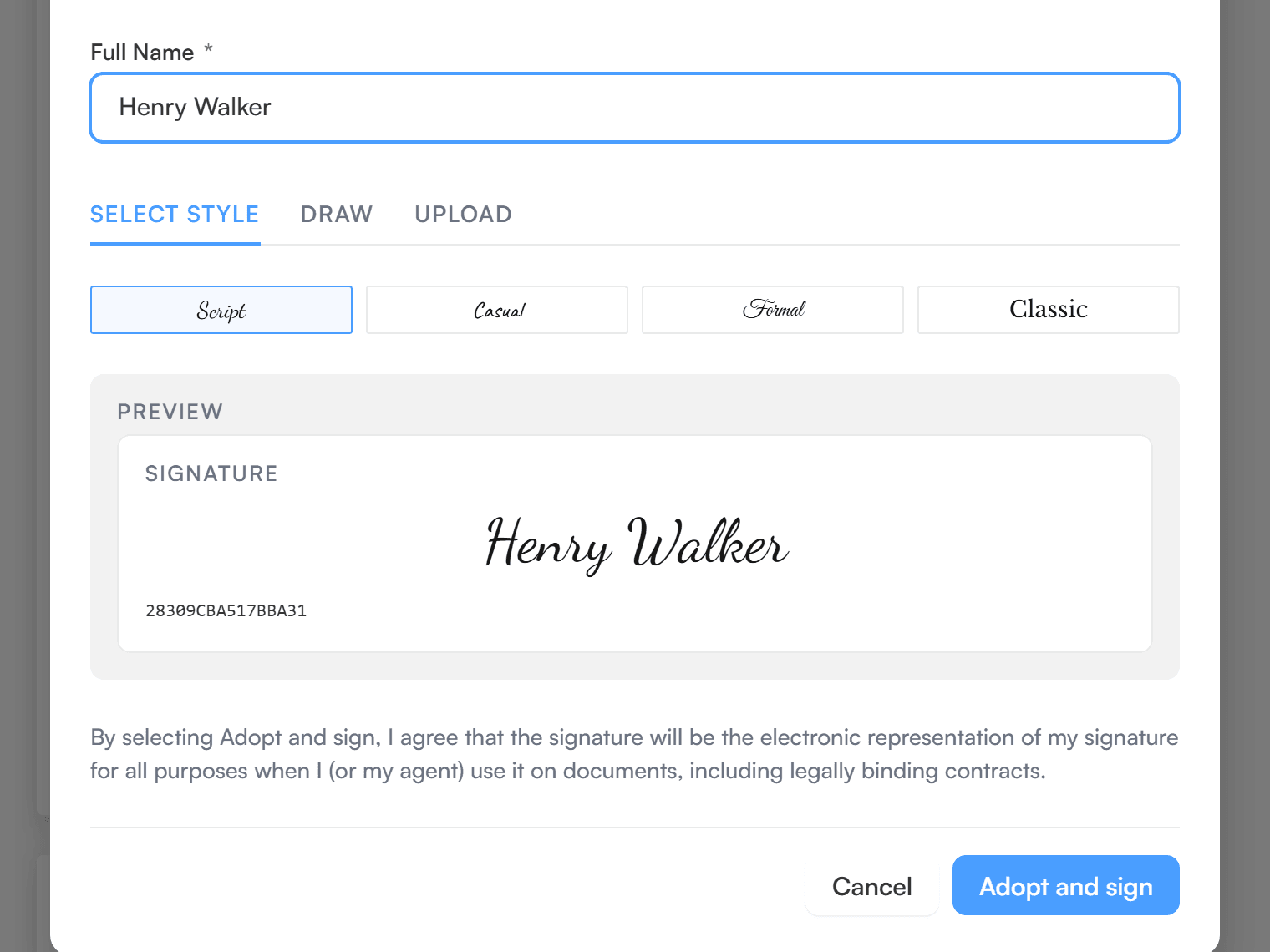The height and width of the screenshot is (952, 1270).
Task: Click the Full Name input field
Action: pos(635,108)
